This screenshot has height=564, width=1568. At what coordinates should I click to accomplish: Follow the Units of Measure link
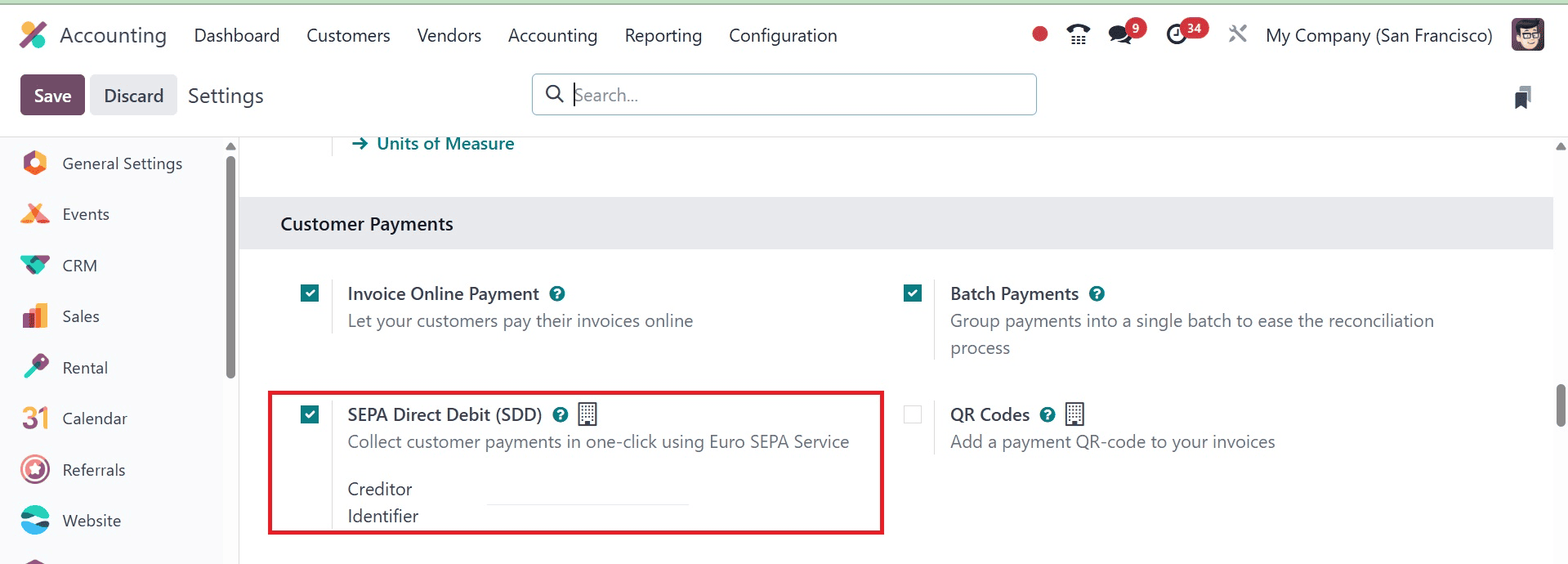[445, 144]
